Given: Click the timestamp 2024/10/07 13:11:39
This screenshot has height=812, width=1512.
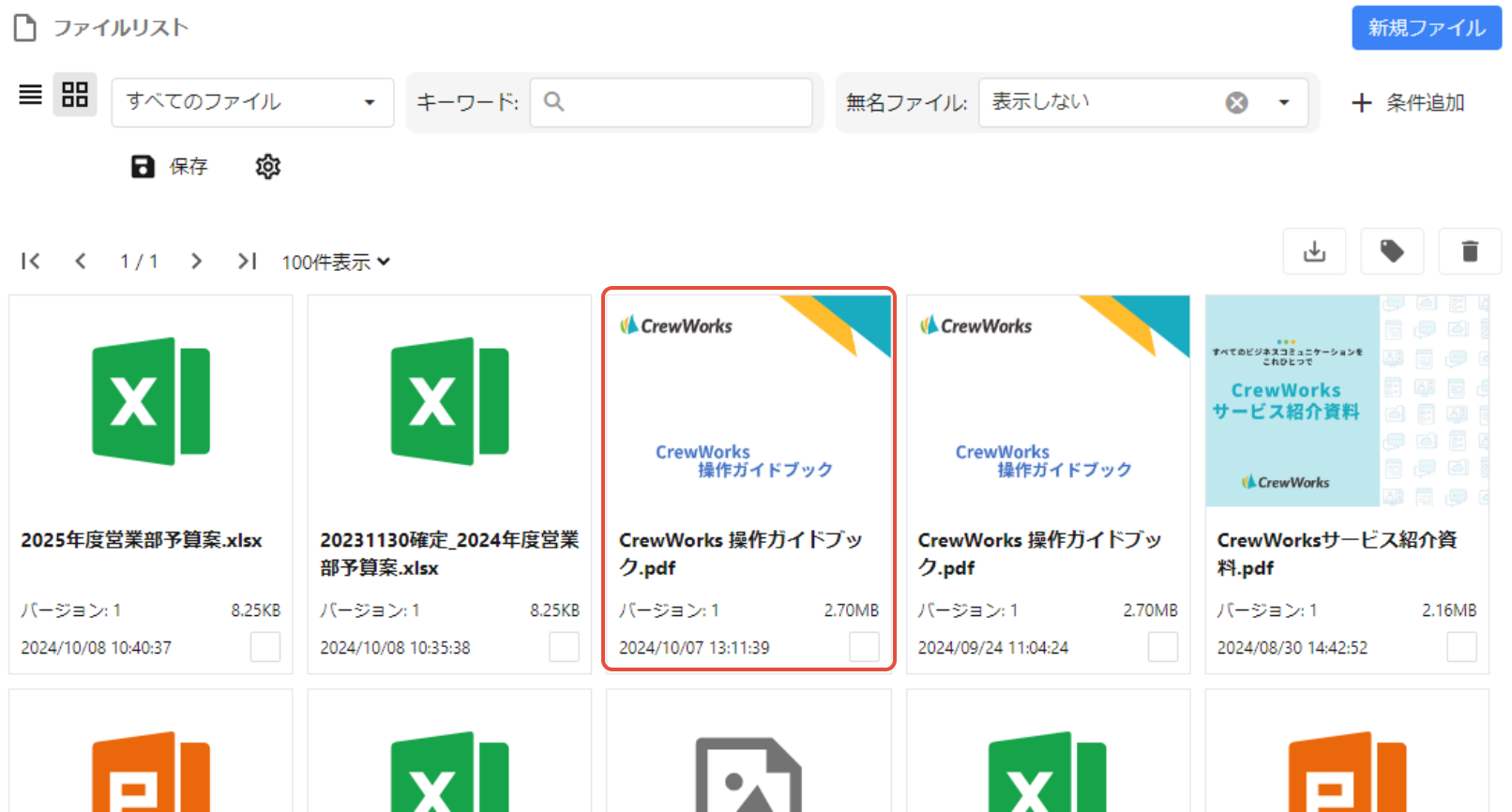Looking at the screenshot, I should 694,648.
